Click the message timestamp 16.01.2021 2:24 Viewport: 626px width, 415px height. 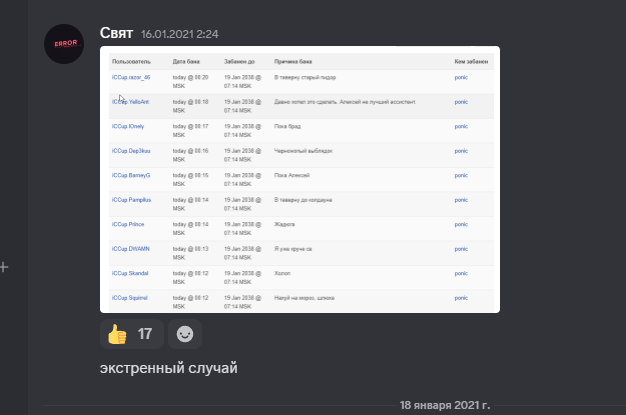[180, 34]
